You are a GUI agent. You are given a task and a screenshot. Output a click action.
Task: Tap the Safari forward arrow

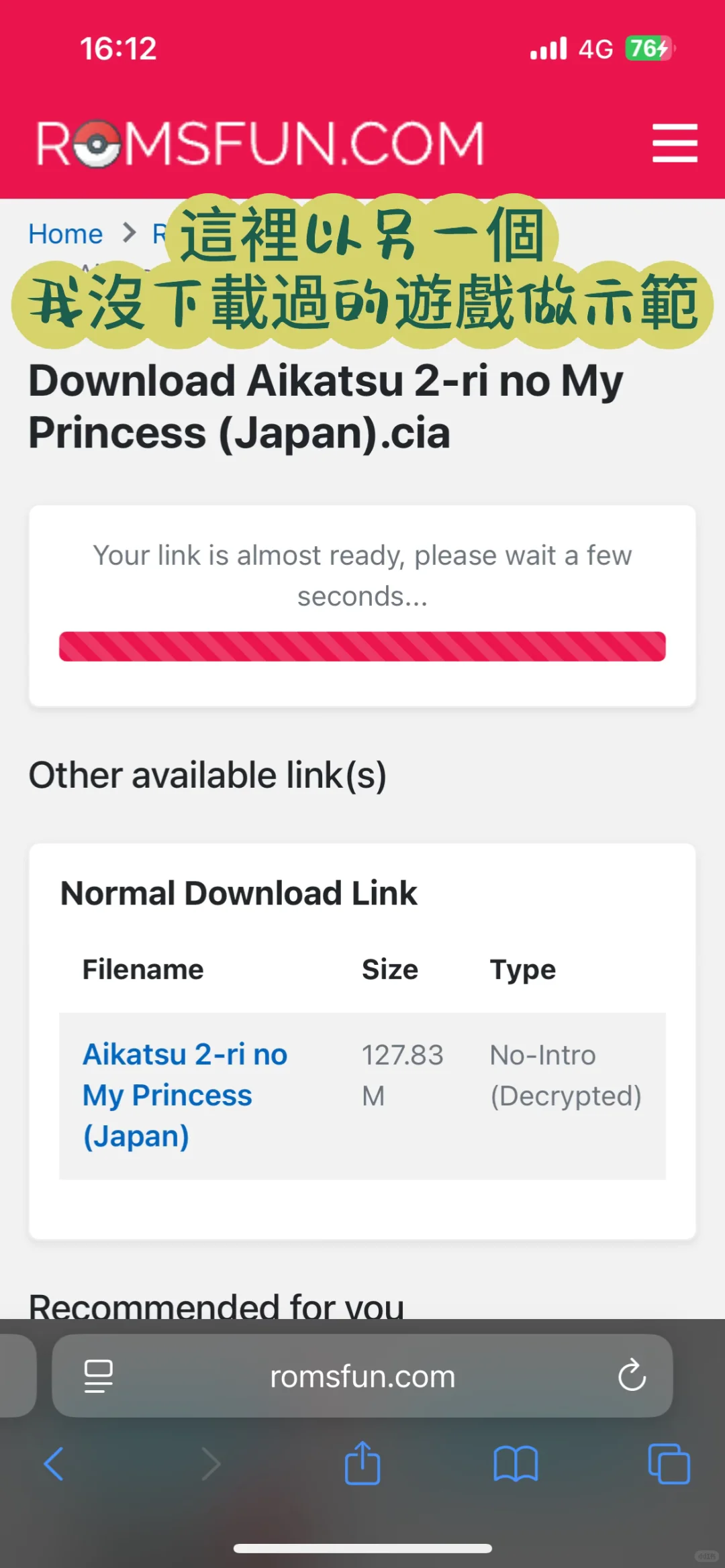[211, 1463]
